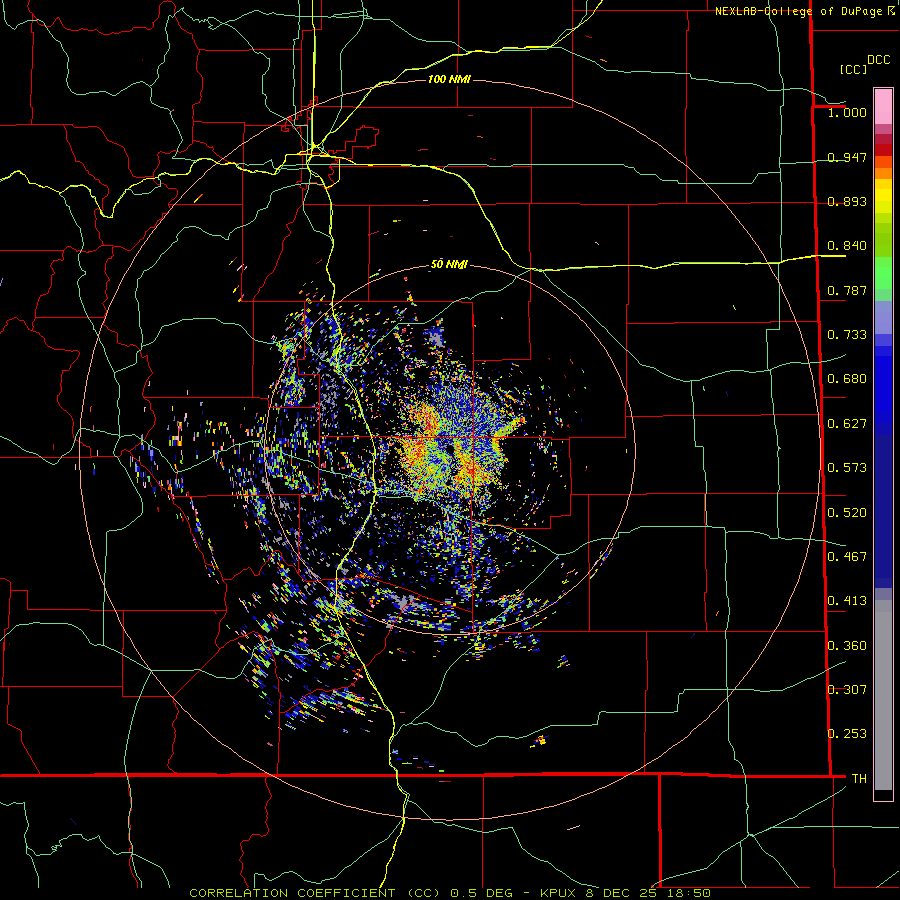Viewport: 900px width, 900px height.
Task: Pick the yellow segment of the color bar
Action: pyautogui.click(x=883, y=196)
